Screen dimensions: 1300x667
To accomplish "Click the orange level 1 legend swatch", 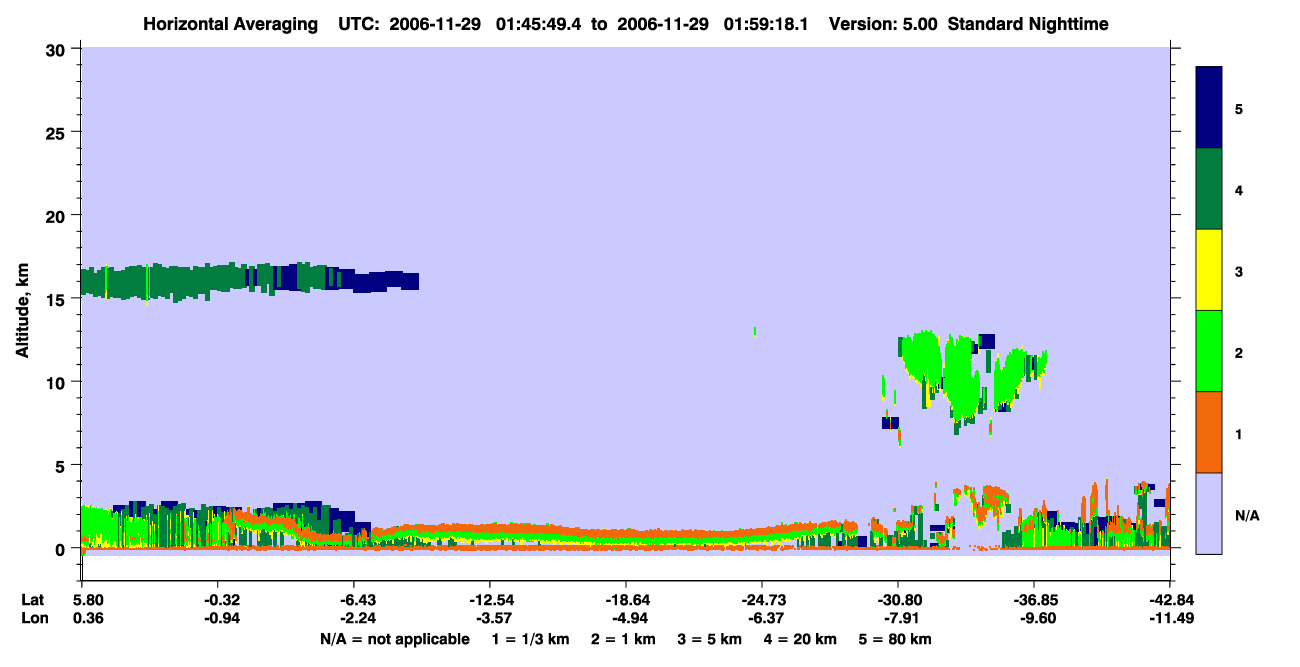I will (1209, 432).
